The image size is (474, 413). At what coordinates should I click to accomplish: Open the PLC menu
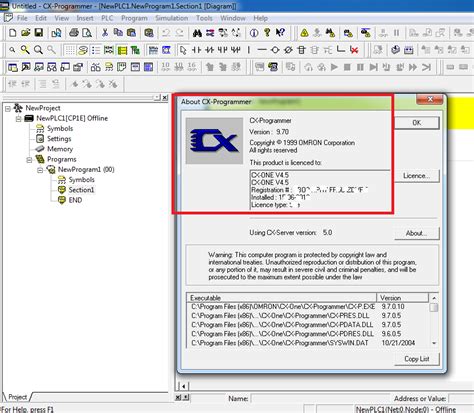107,18
